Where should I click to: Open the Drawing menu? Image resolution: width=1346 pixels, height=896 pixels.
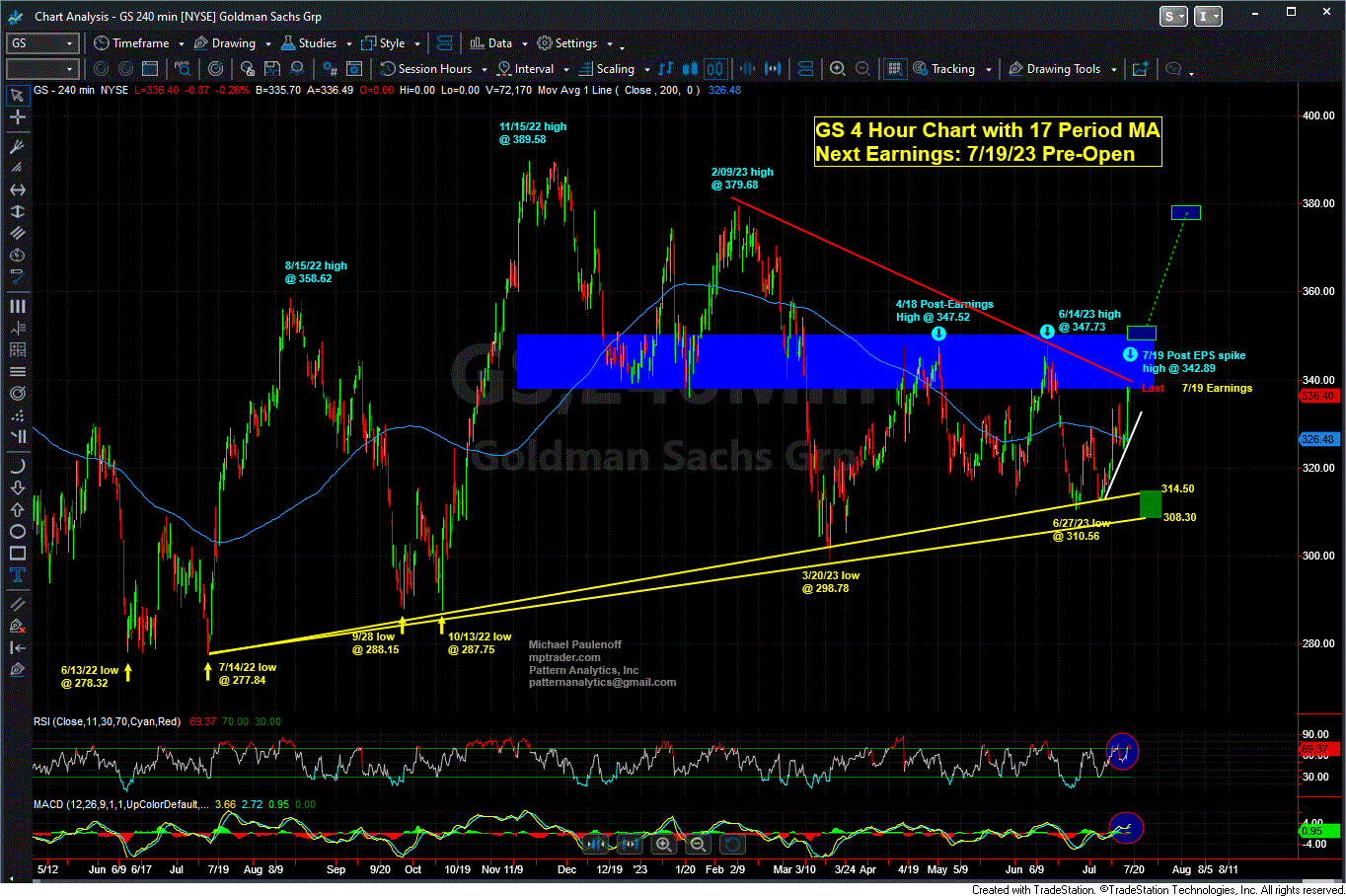(x=224, y=43)
